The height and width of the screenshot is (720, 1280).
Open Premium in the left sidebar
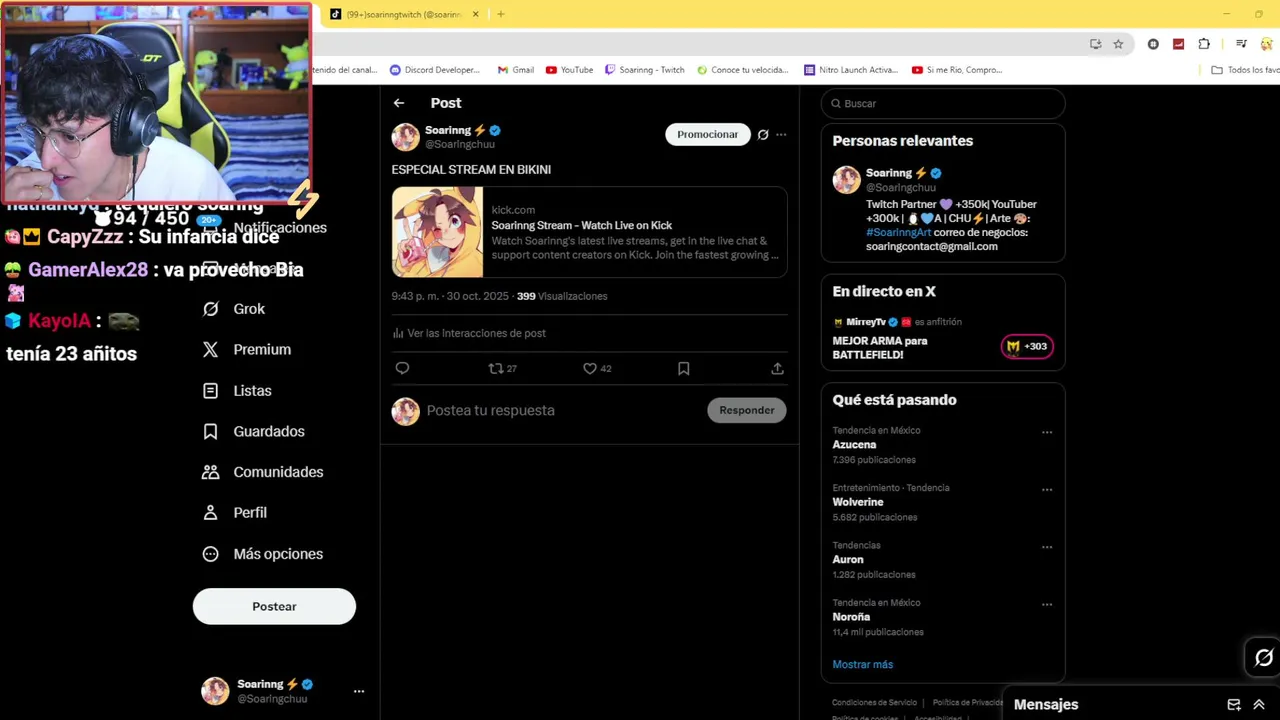[x=247, y=349]
